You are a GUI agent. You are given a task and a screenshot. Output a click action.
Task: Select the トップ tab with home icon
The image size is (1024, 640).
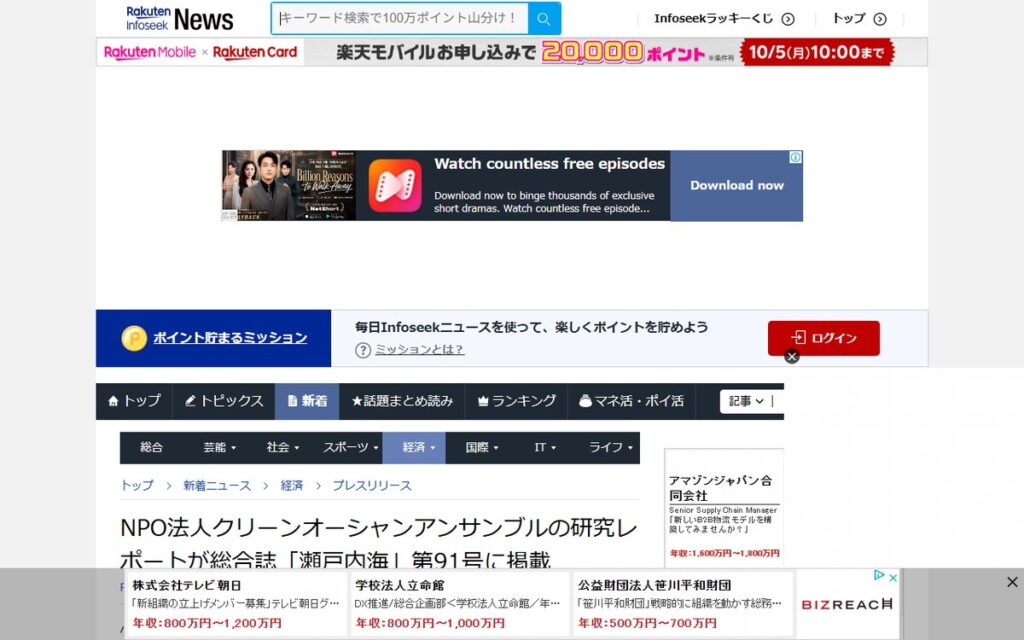134,401
